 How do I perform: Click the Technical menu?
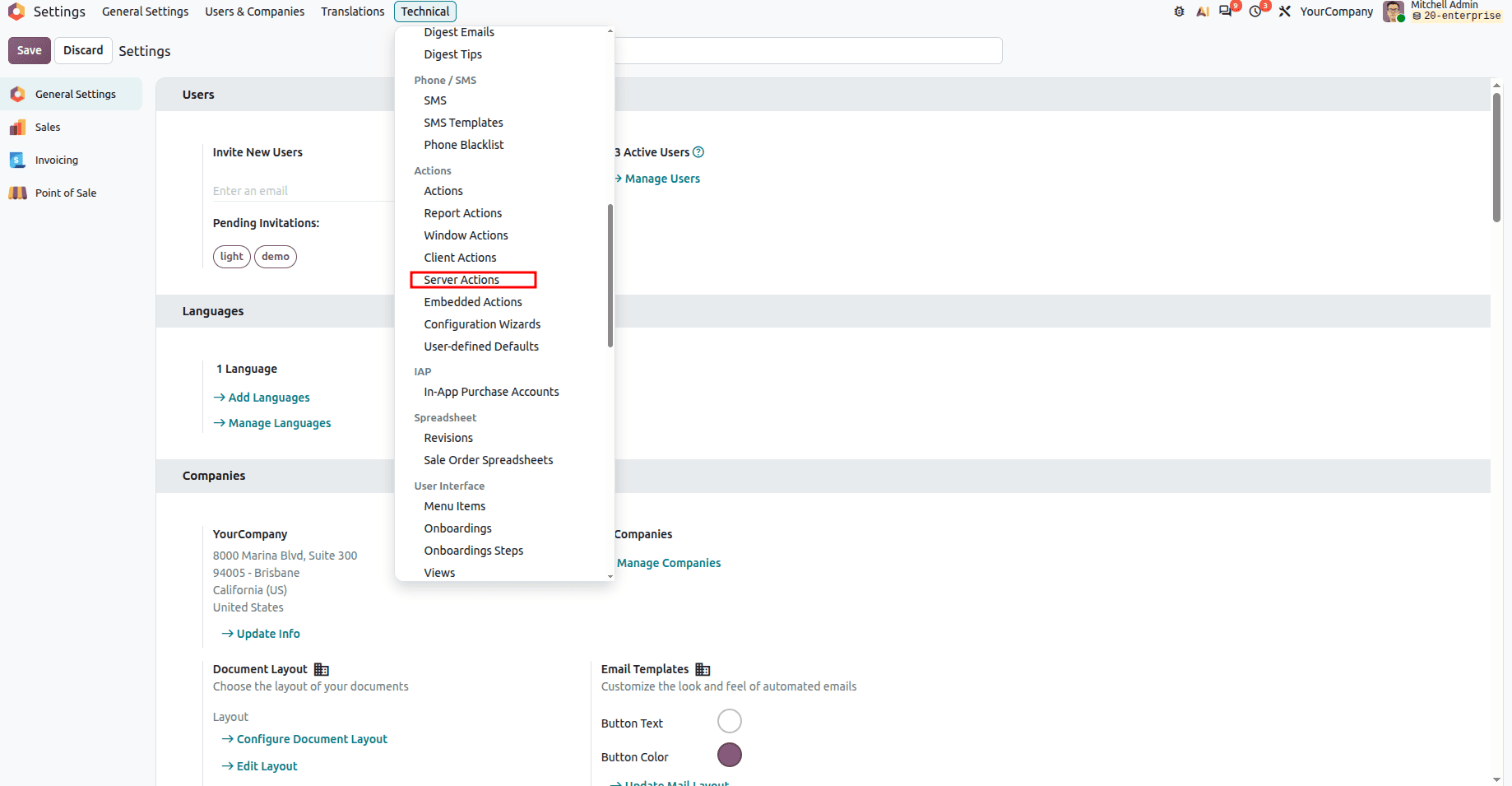(425, 12)
